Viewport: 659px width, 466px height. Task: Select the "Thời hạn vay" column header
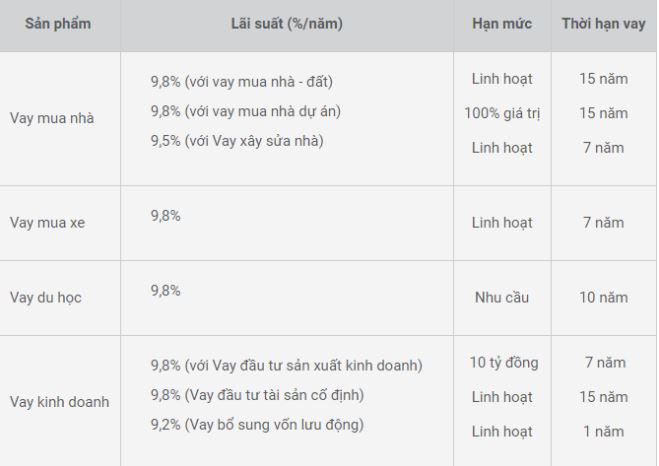tap(603, 23)
